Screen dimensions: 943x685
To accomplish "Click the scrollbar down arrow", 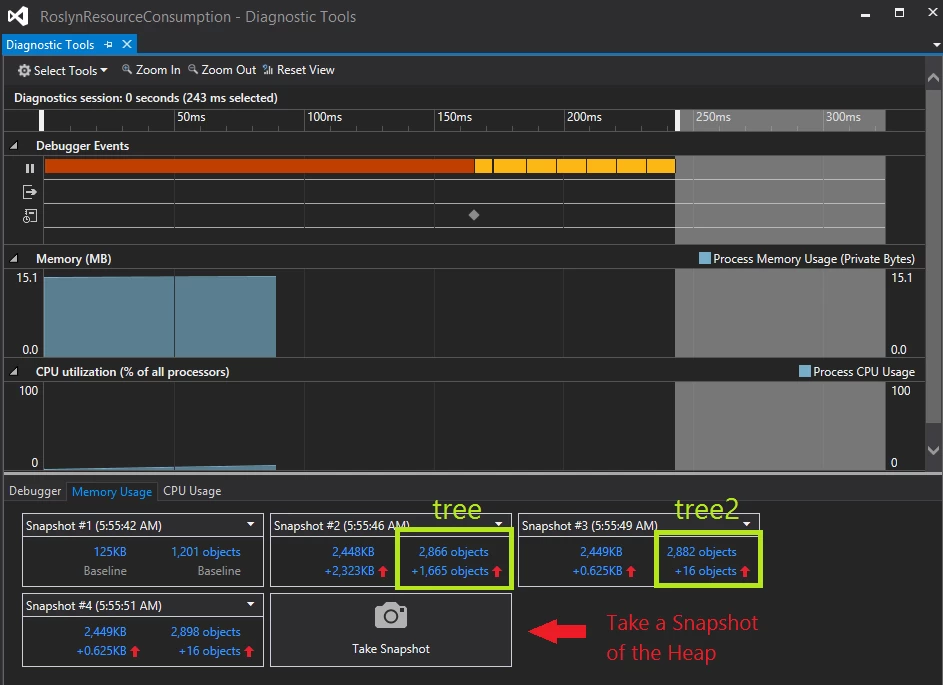I will (933, 450).
